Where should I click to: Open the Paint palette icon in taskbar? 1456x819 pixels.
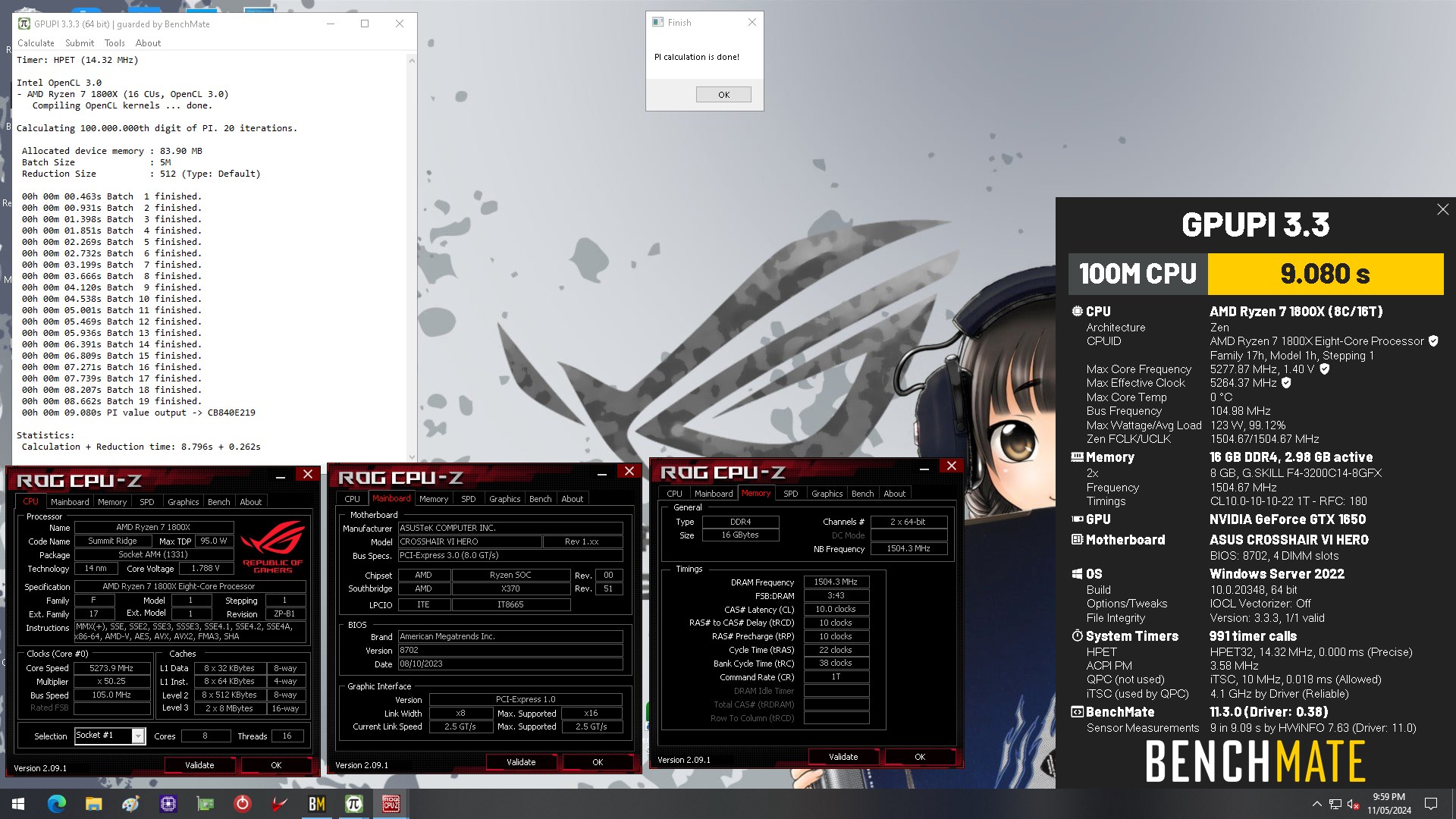[130, 804]
